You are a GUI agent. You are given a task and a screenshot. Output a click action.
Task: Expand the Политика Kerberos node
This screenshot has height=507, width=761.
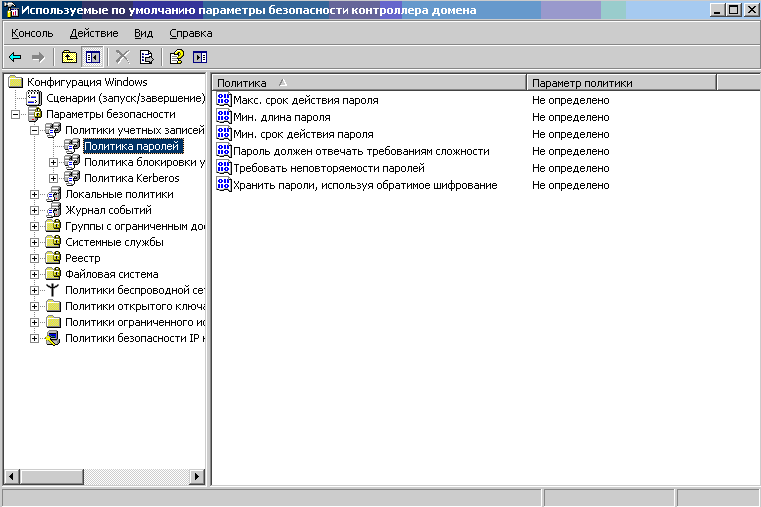click(53, 179)
